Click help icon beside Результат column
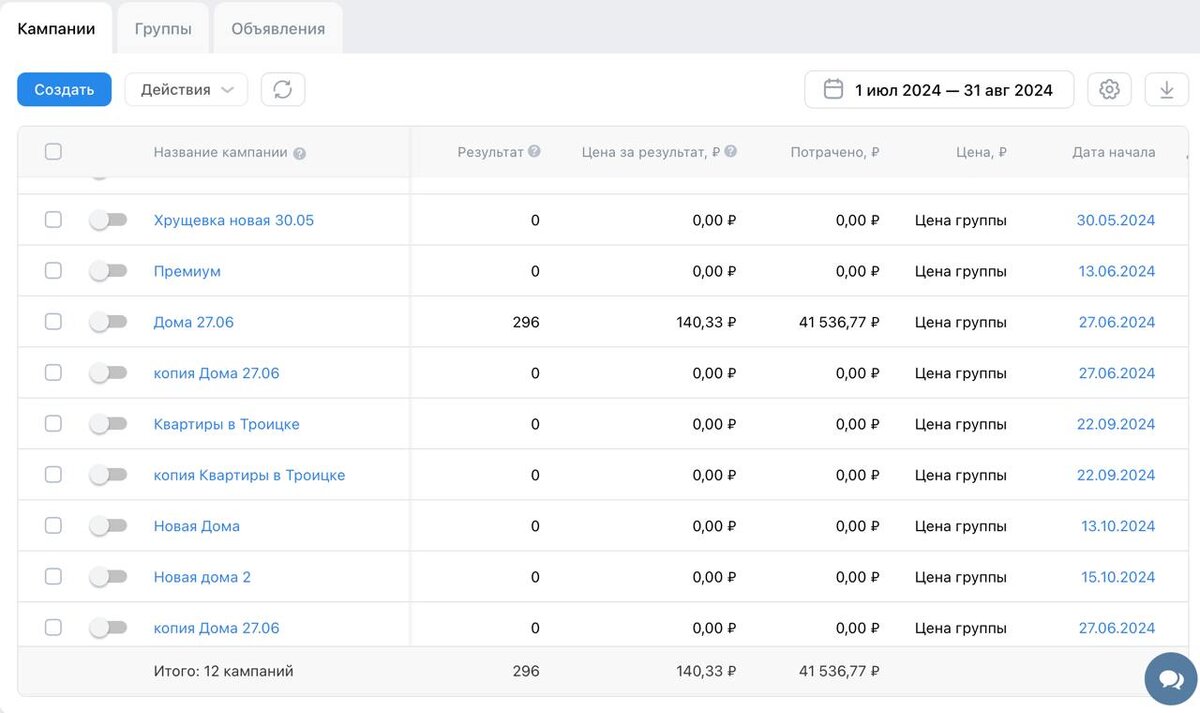Viewport: 1200px width, 713px height. coord(534,152)
